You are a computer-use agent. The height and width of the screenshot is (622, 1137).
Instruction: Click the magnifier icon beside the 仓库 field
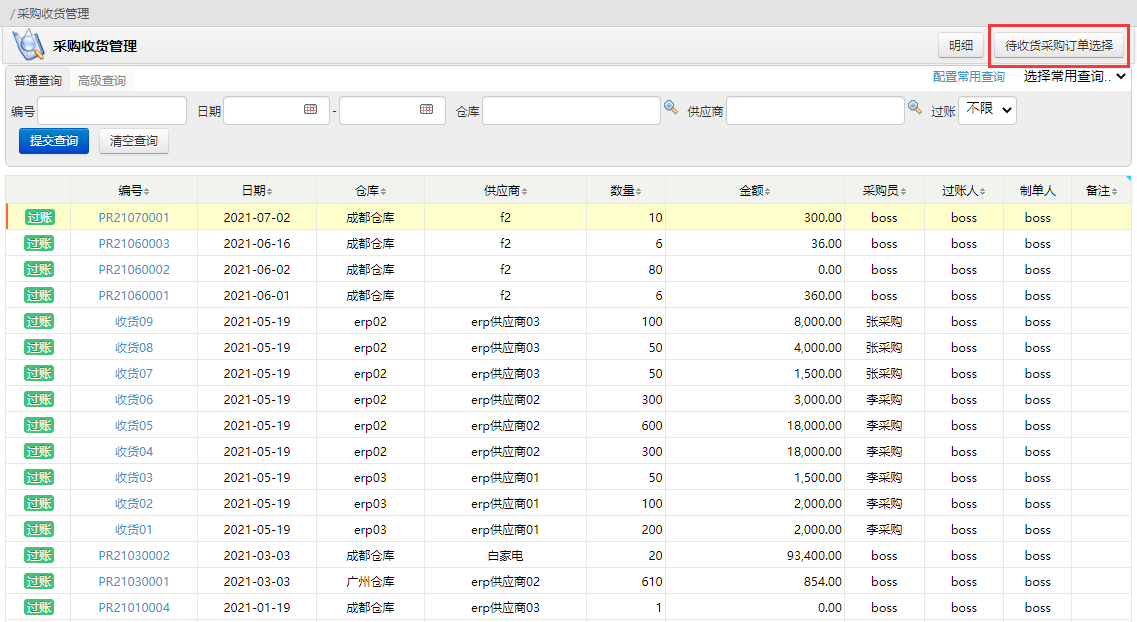[x=671, y=108]
